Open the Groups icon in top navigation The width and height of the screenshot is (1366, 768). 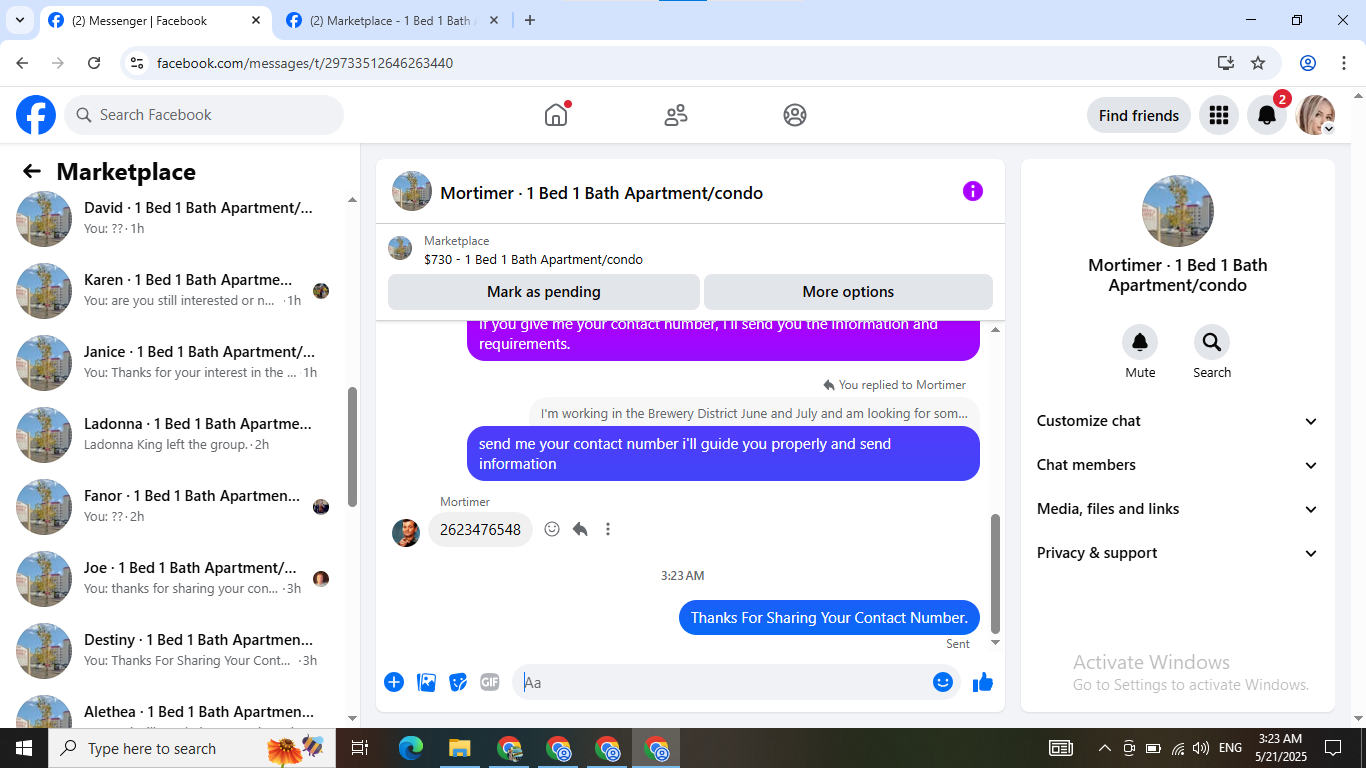(795, 115)
